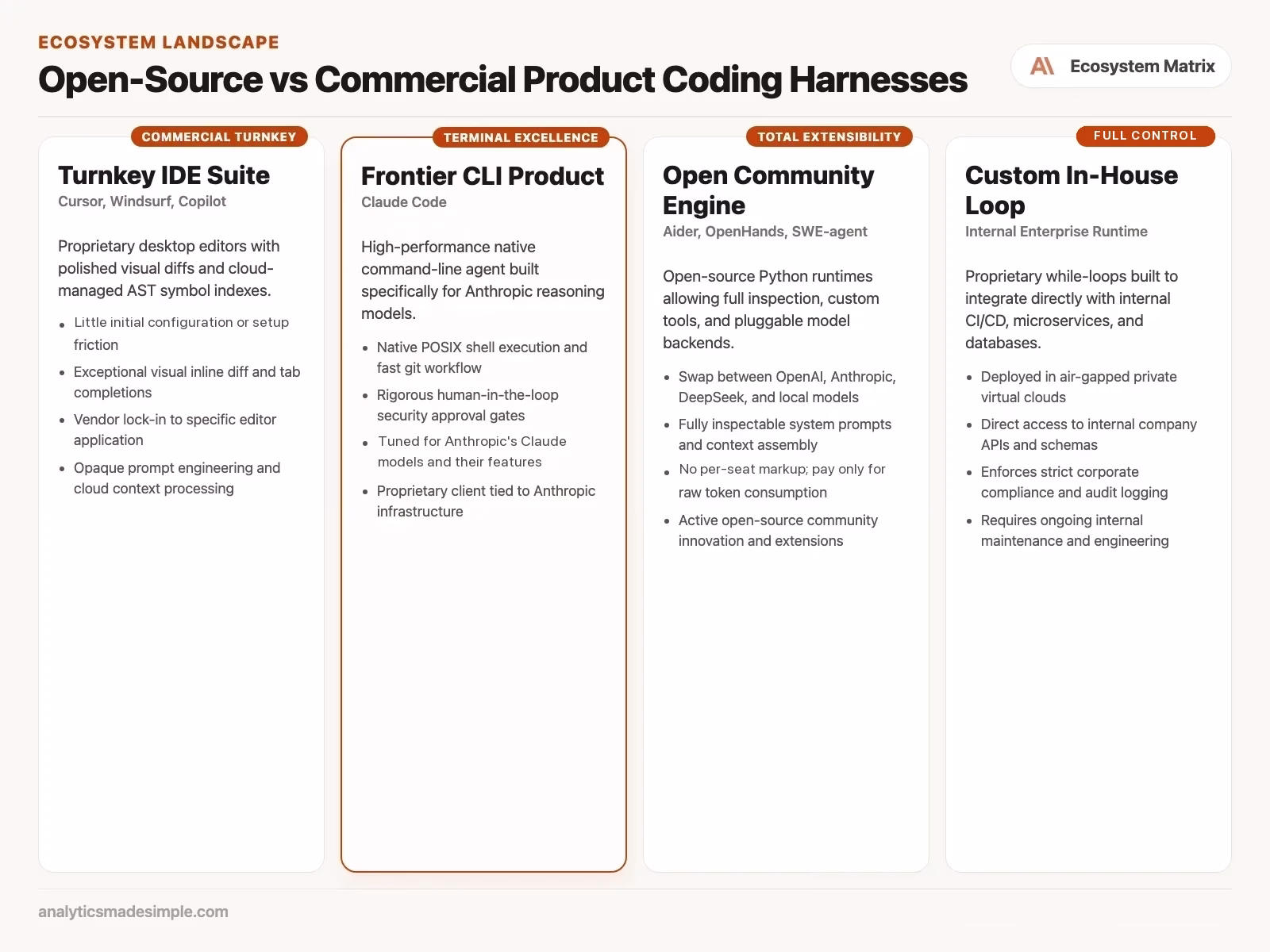Select the COMMERCIAL TURNKEY tag
Viewport: 1270px width, 952px height.
[219, 136]
